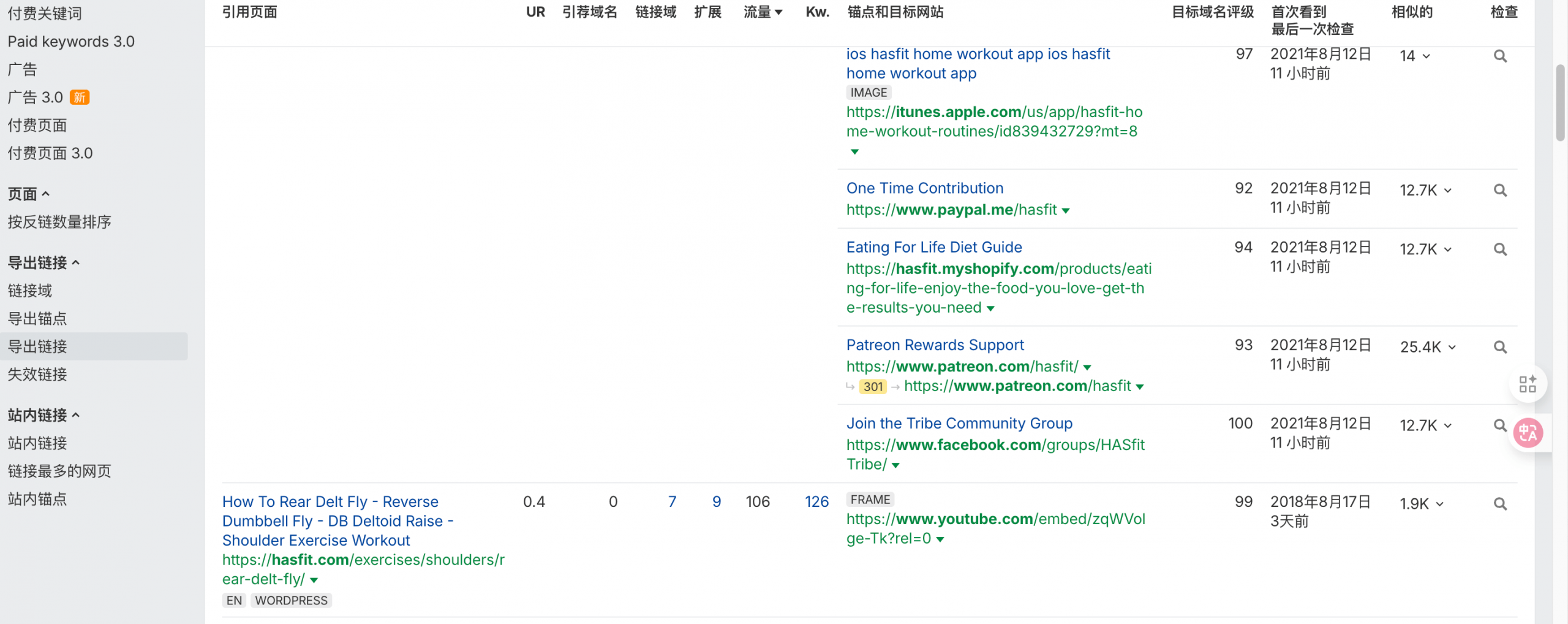Open 链接最多的网页 in the sidebar

[x=59, y=471]
